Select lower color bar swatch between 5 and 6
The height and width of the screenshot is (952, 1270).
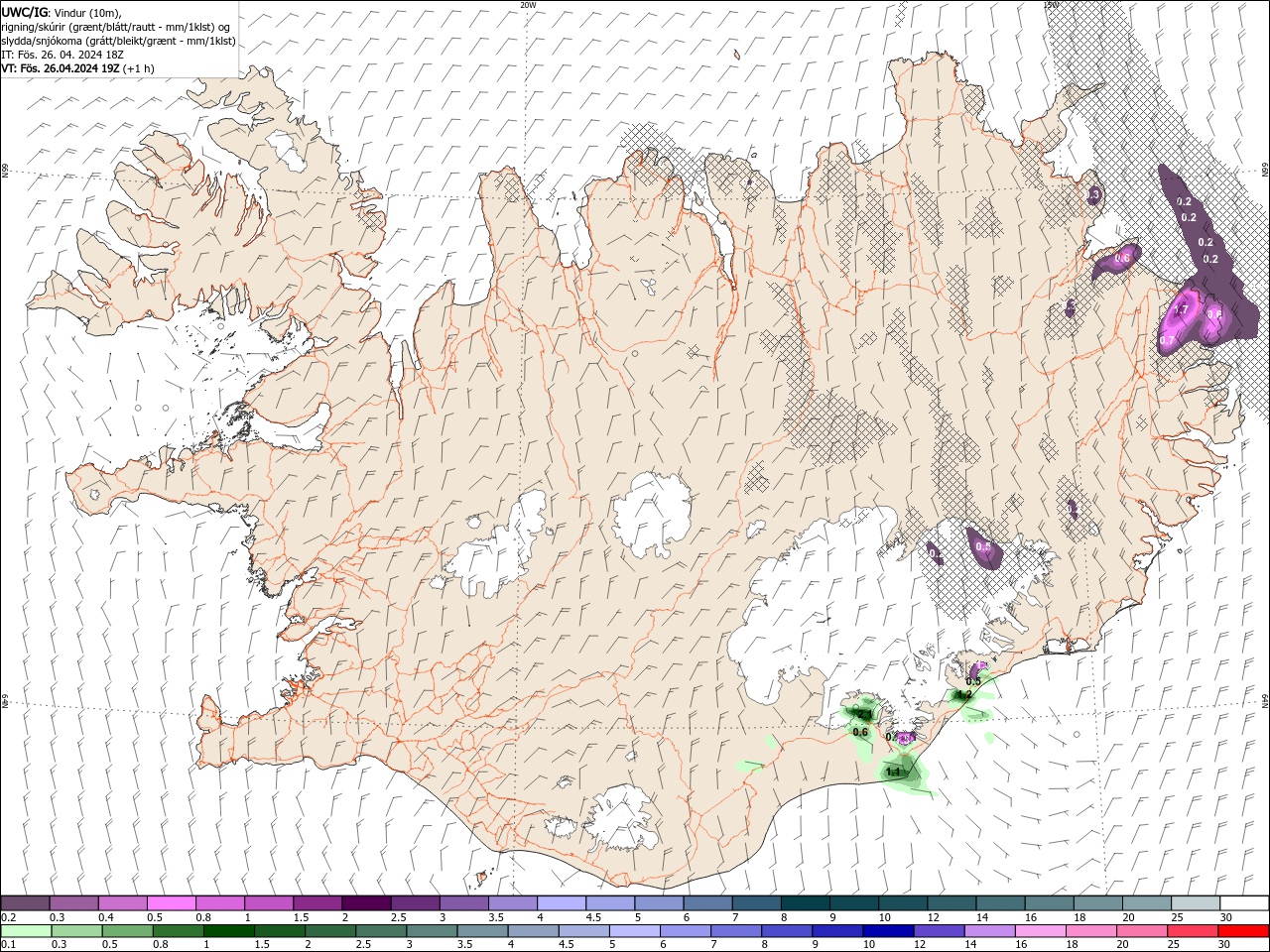coord(635,931)
